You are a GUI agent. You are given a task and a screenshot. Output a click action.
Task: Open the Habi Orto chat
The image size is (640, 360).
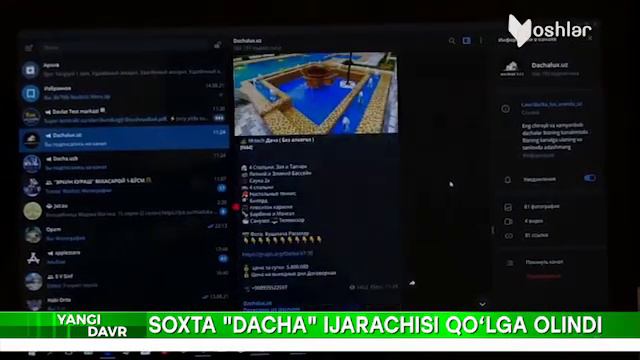point(124,303)
